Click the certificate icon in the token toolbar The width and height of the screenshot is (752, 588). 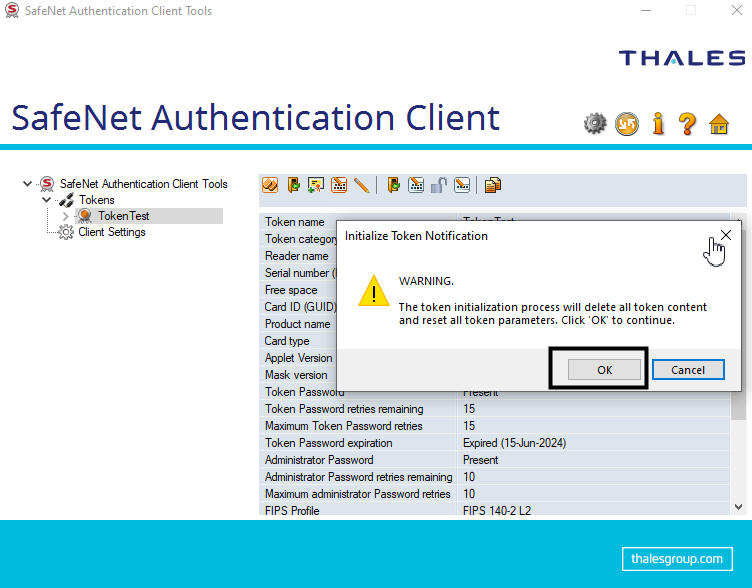[x=316, y=185]
